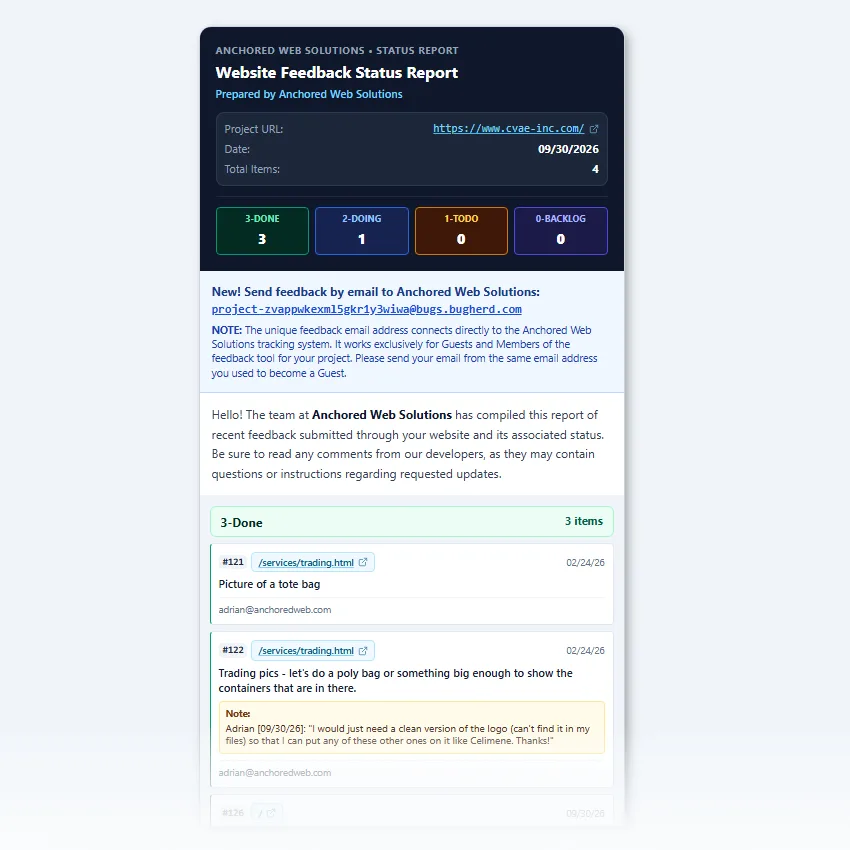This screenshot has width=850, height=850.
Task: Click the #122 item number badge
Action: (x=233, y=650)
